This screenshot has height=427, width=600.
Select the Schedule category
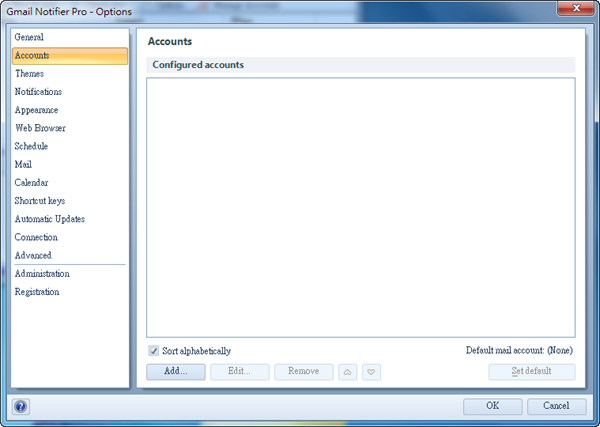[x=70, y=146]
